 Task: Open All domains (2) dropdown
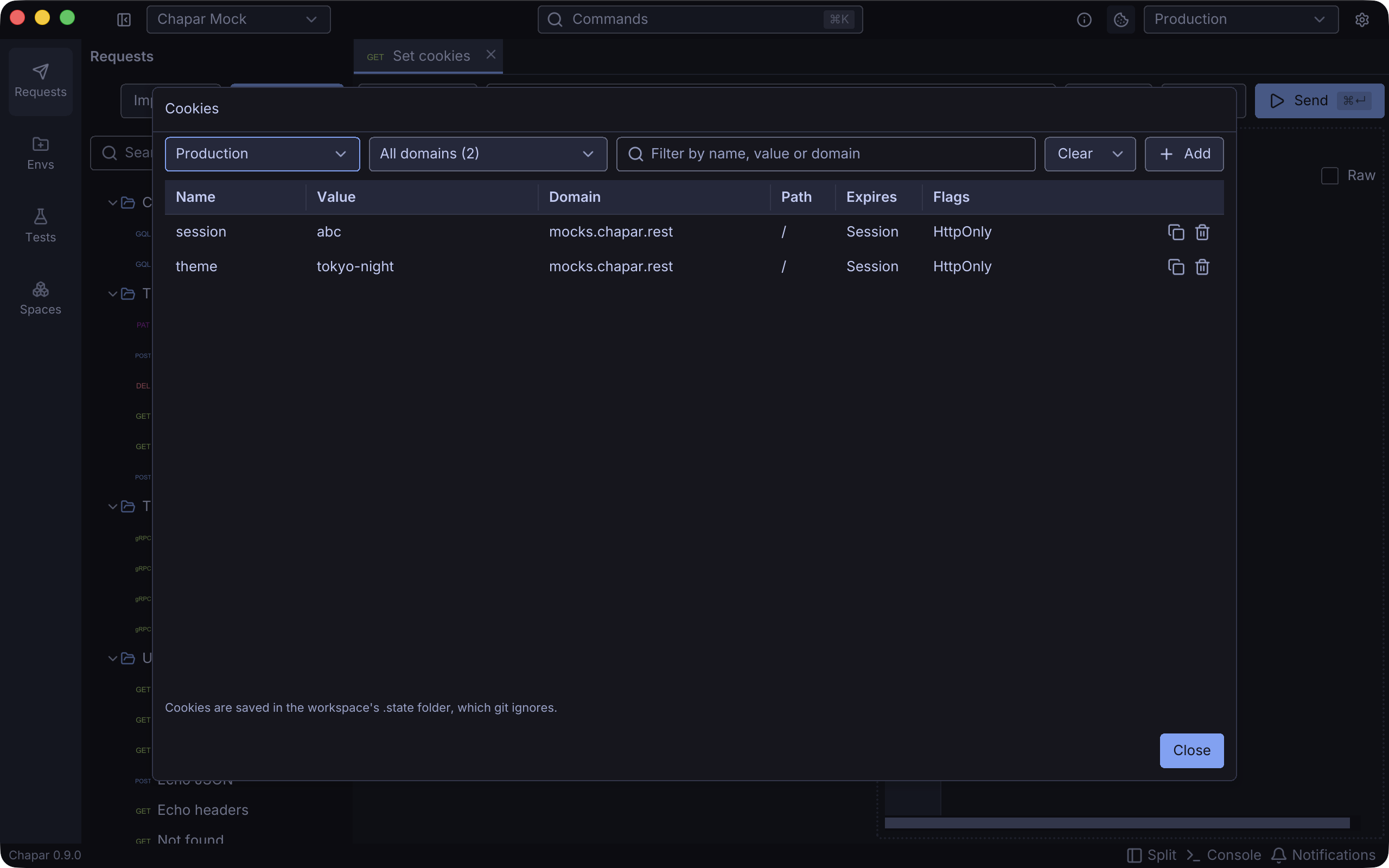point(488,154)
